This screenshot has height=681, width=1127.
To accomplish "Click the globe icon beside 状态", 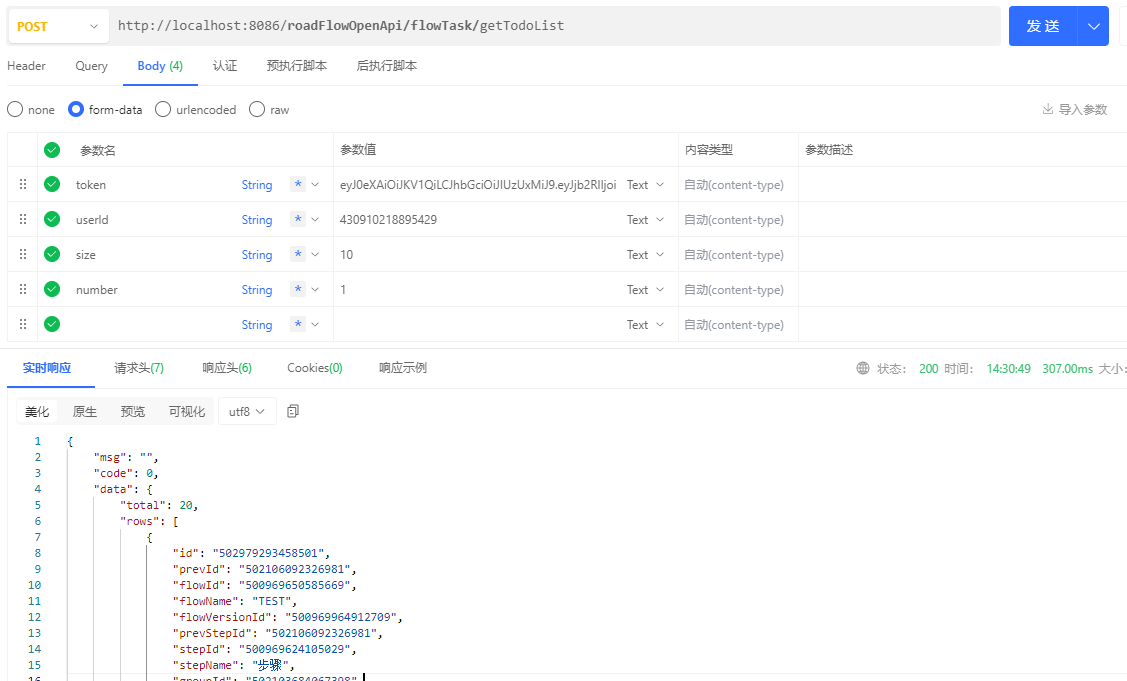I will click(862, 368).
